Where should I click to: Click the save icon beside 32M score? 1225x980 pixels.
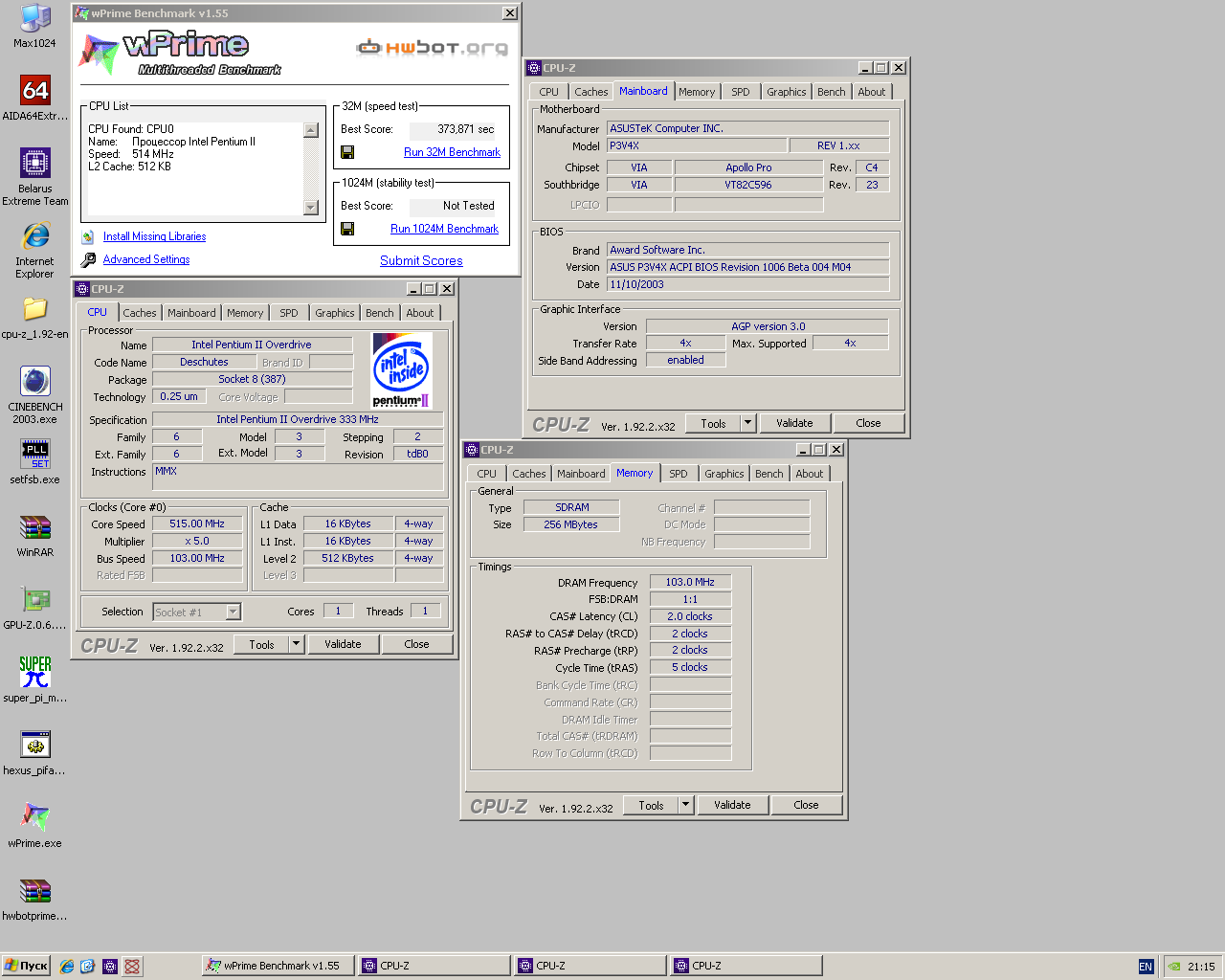coord(347,152)
